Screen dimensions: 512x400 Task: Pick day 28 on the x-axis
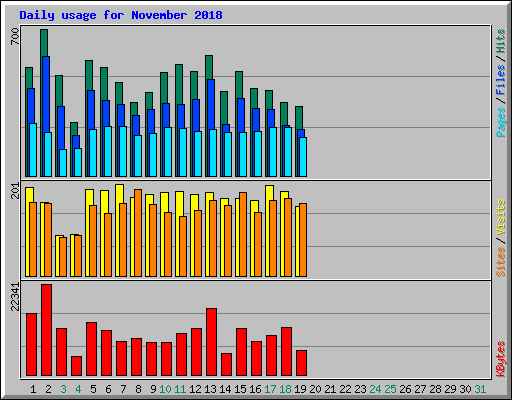[435, 389]
